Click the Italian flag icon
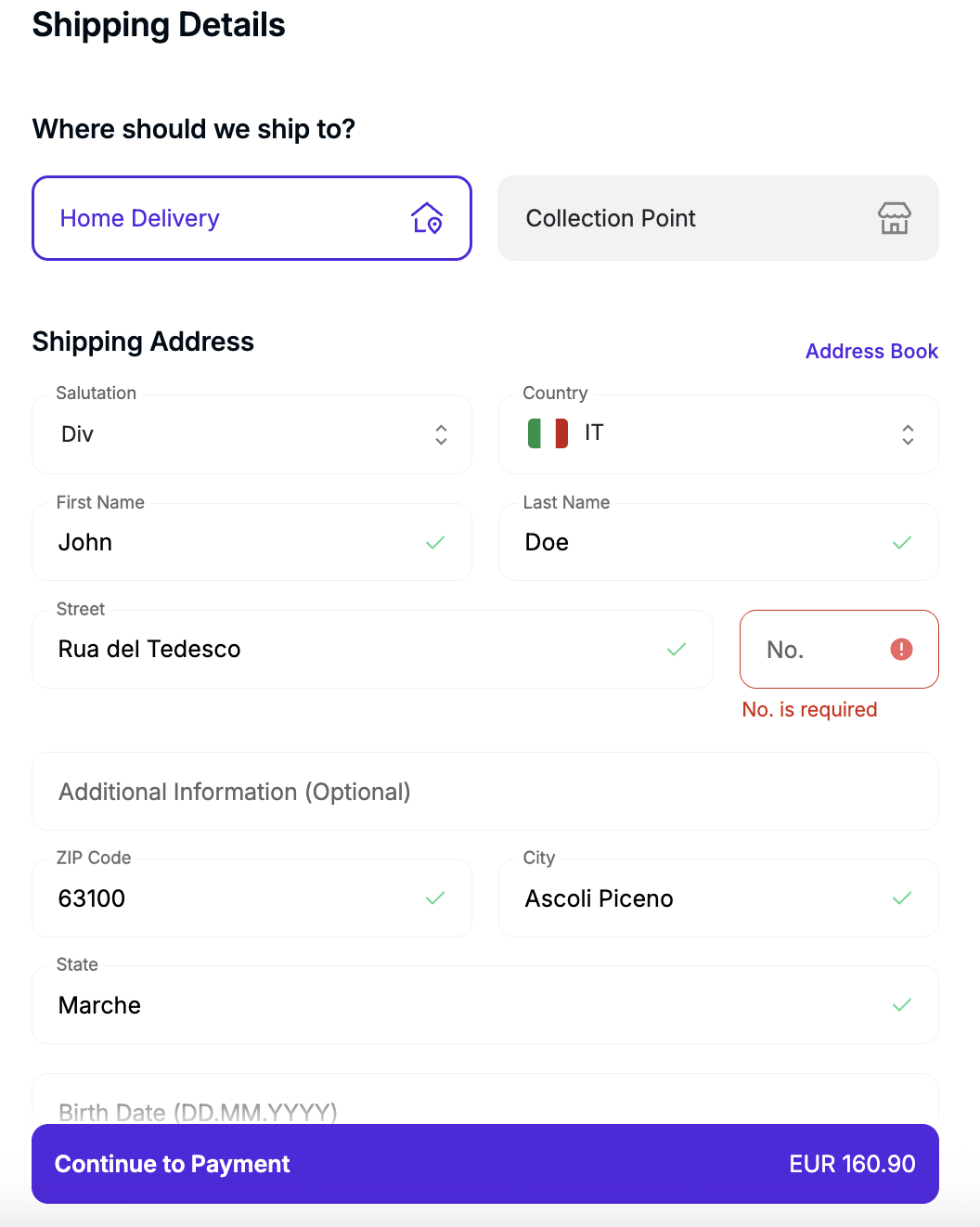This screenshot has width=980, height=1227. coord(548,433)
